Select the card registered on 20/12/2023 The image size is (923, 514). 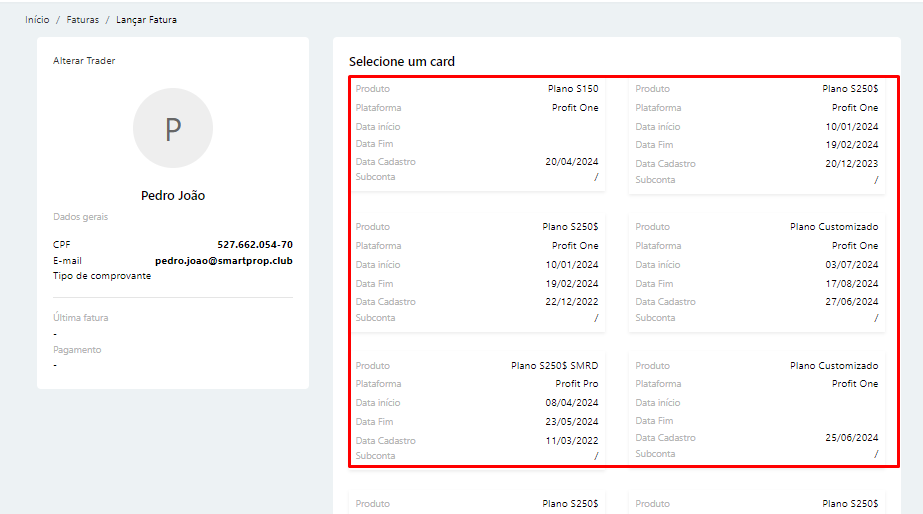coord(757,135)
